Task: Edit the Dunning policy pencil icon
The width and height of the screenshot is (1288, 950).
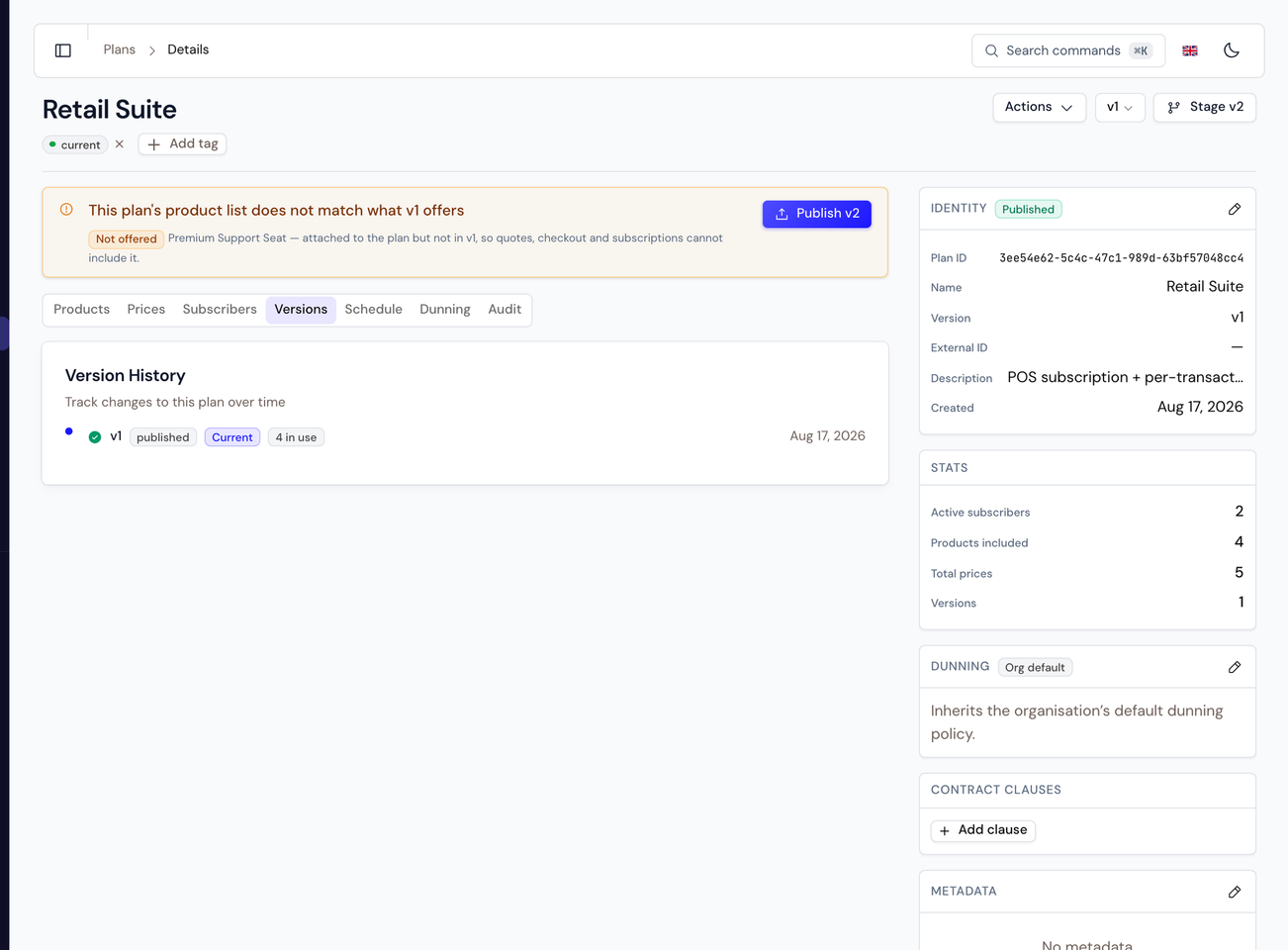Action: [x=1235, y=667]
